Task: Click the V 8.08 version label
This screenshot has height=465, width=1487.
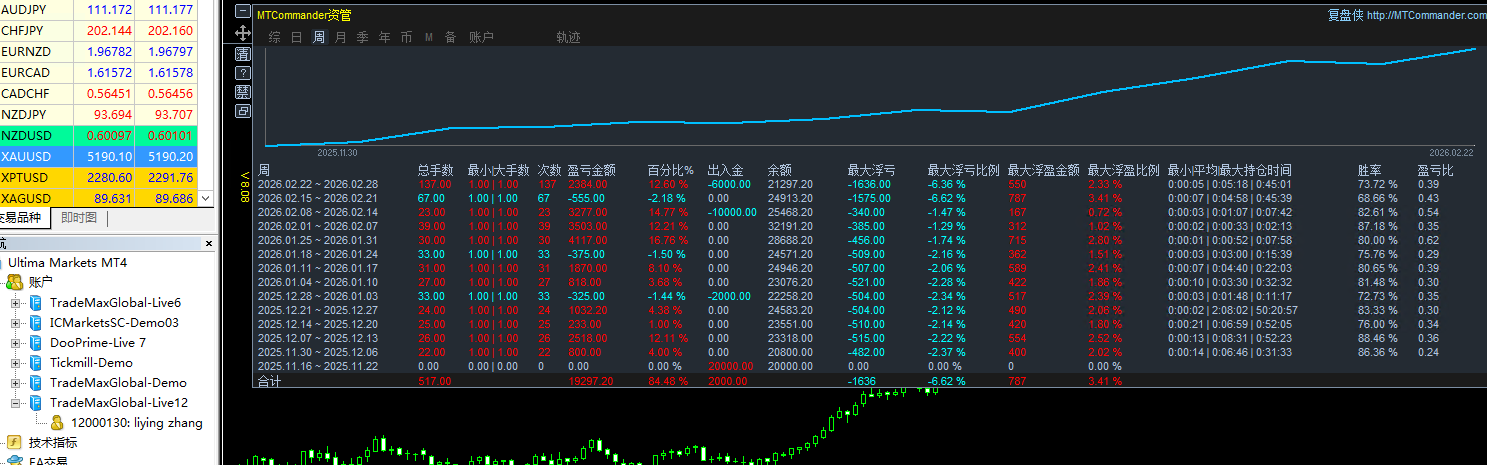Action: pyautogui.click(x=244, y=186)
